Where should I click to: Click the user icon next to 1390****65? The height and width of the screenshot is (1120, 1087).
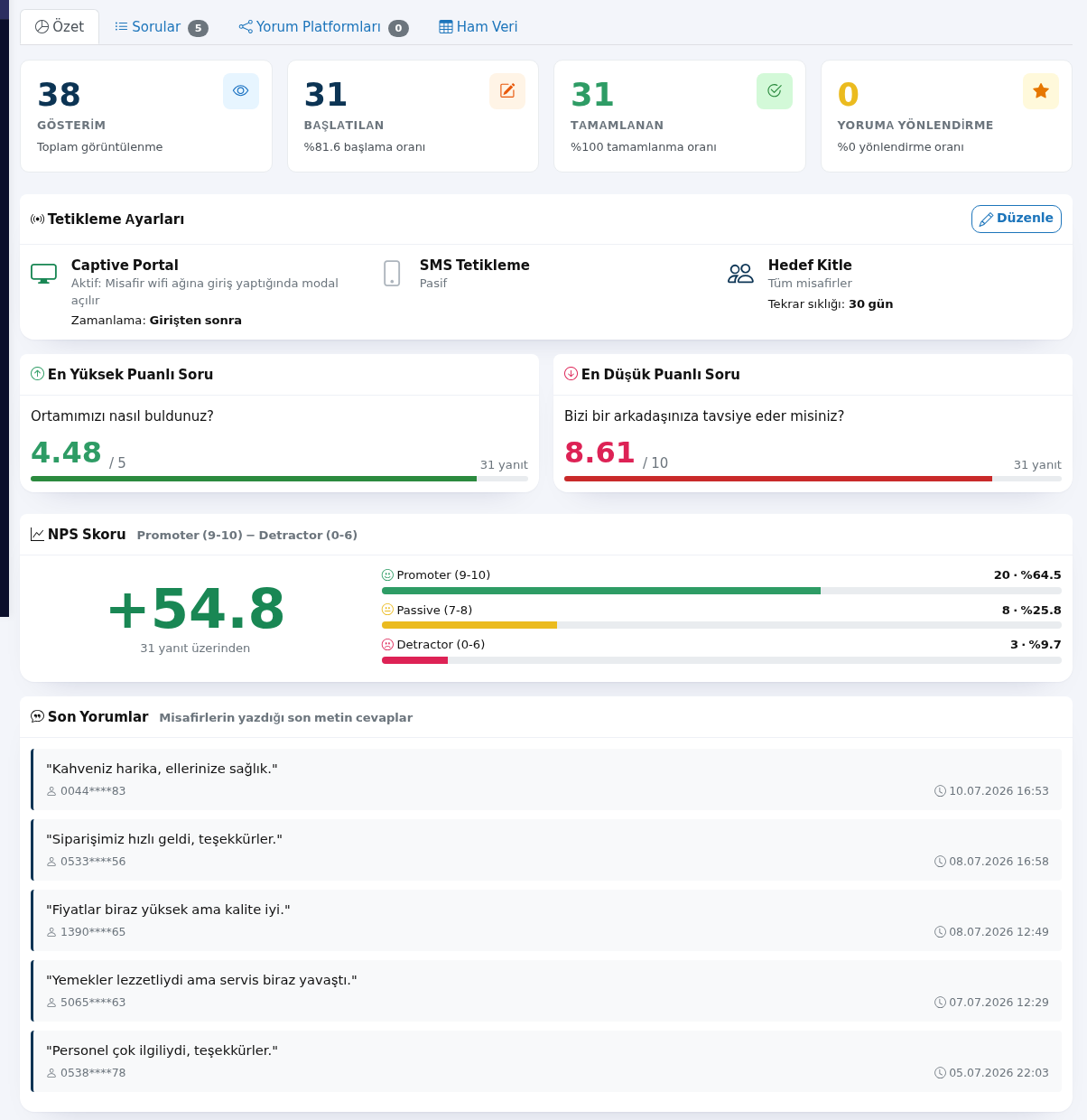(51, 932)
